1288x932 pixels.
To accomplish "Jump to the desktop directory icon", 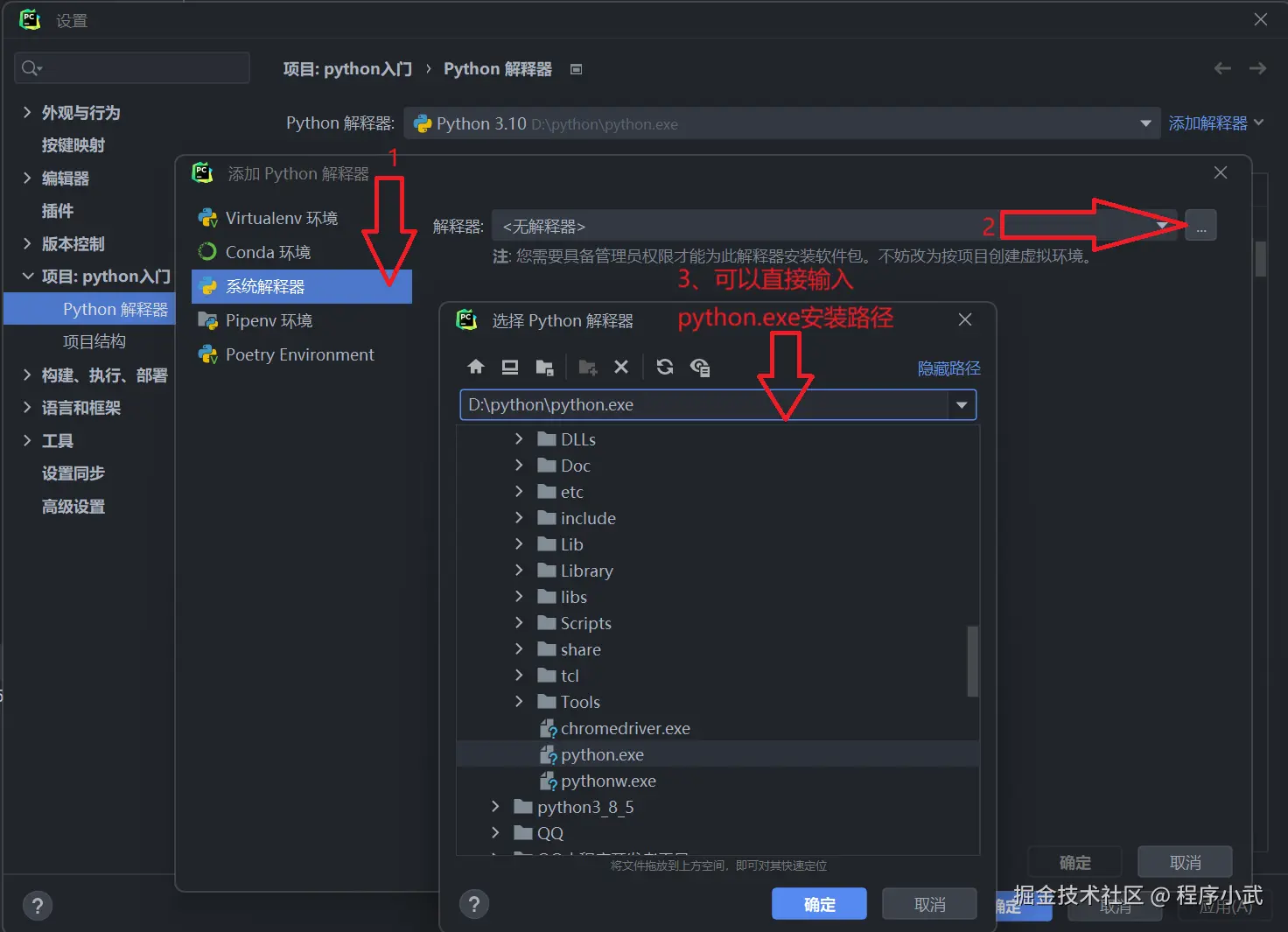I will click(510, 368).
